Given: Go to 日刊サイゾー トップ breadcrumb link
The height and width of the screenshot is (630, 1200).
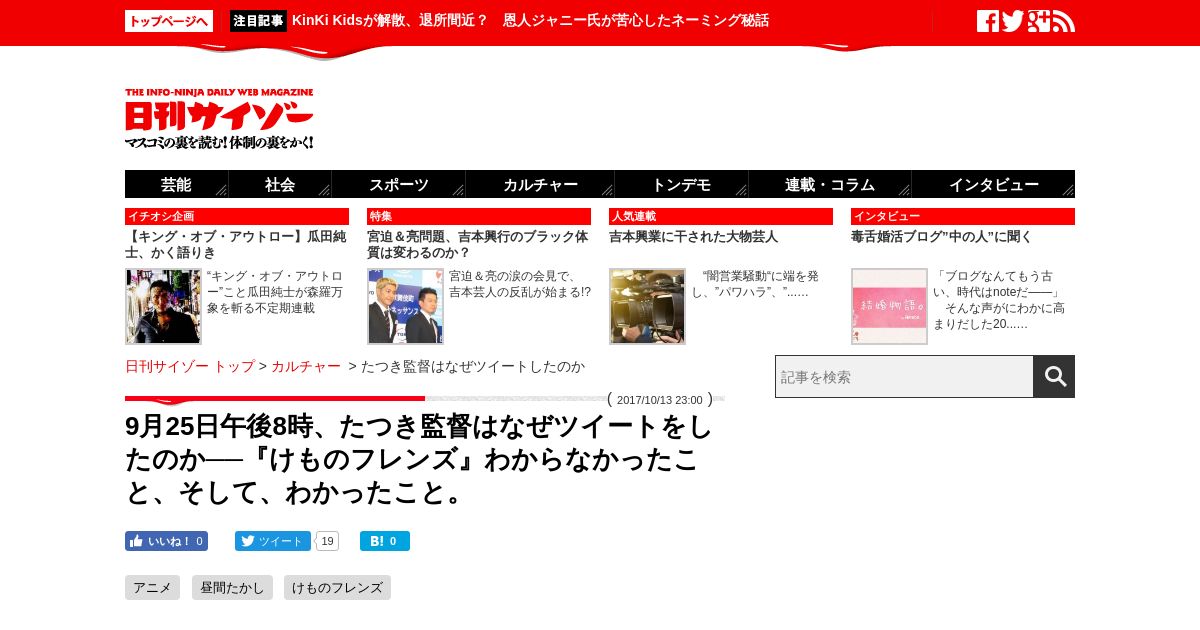Looking at the screenshot, I should click(x=190, y=366).
